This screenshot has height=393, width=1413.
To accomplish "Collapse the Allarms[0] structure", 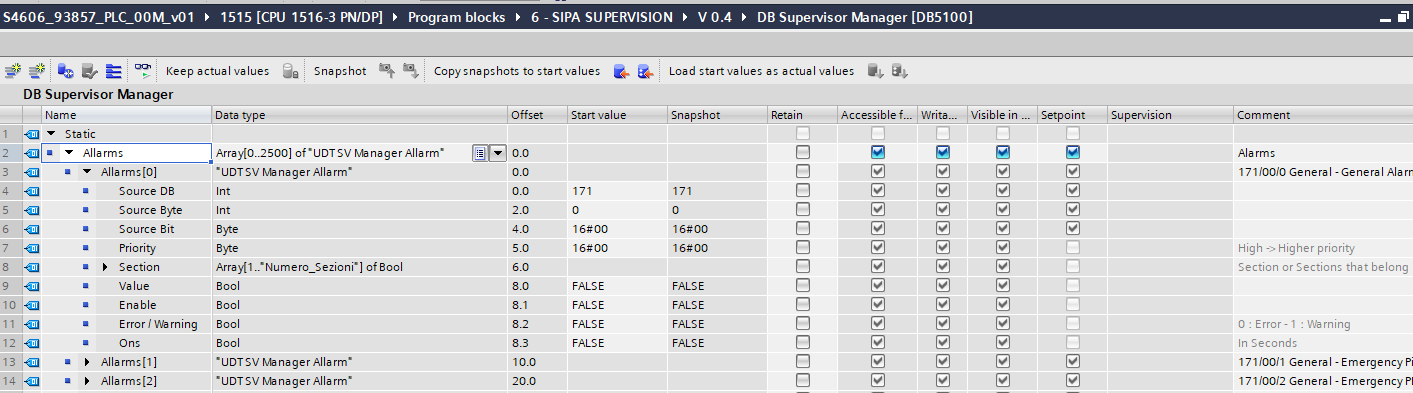I will click(x=87, y=172).
